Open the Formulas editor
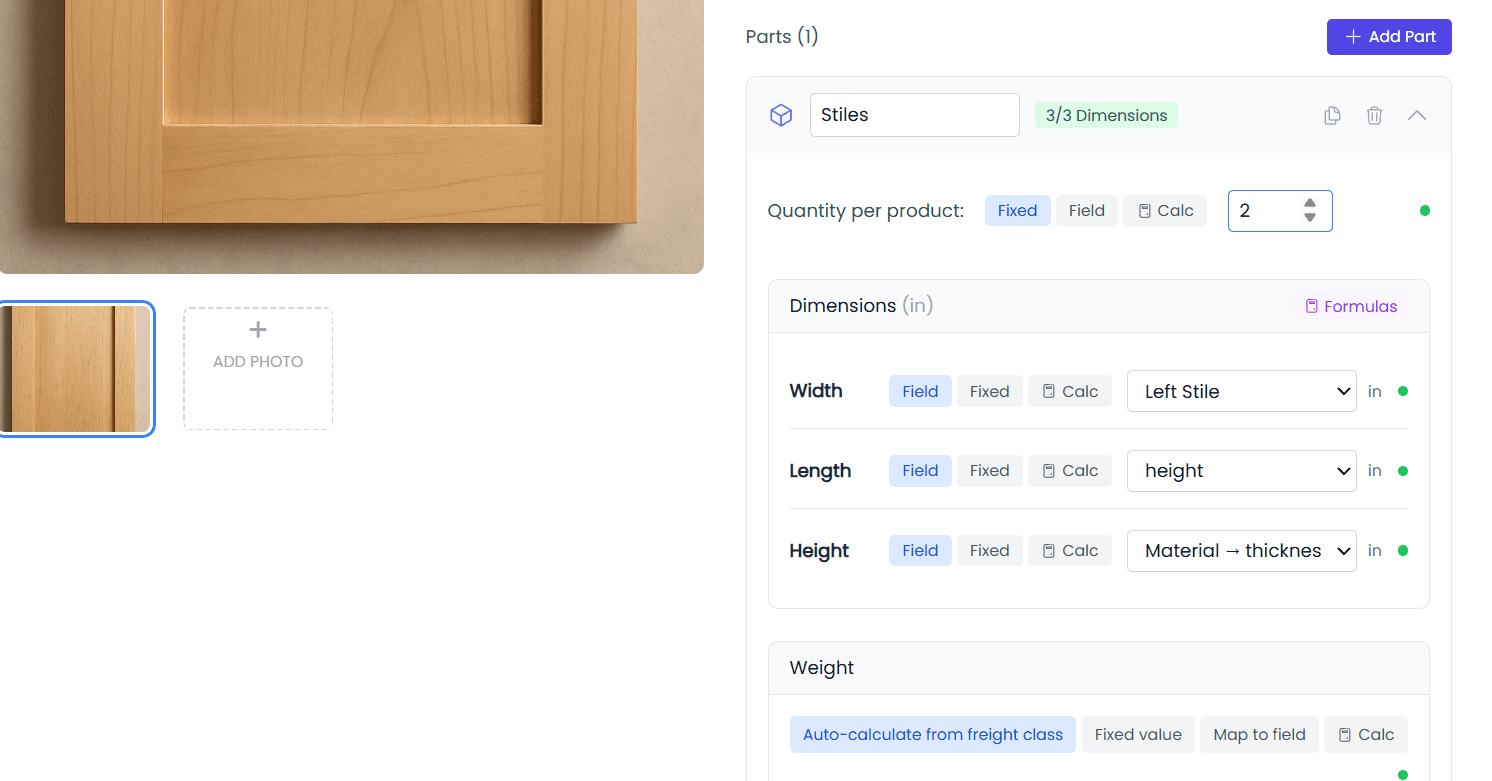Image resolution: width=1492 pixels, height=781 pixels. pos(1351,306)
